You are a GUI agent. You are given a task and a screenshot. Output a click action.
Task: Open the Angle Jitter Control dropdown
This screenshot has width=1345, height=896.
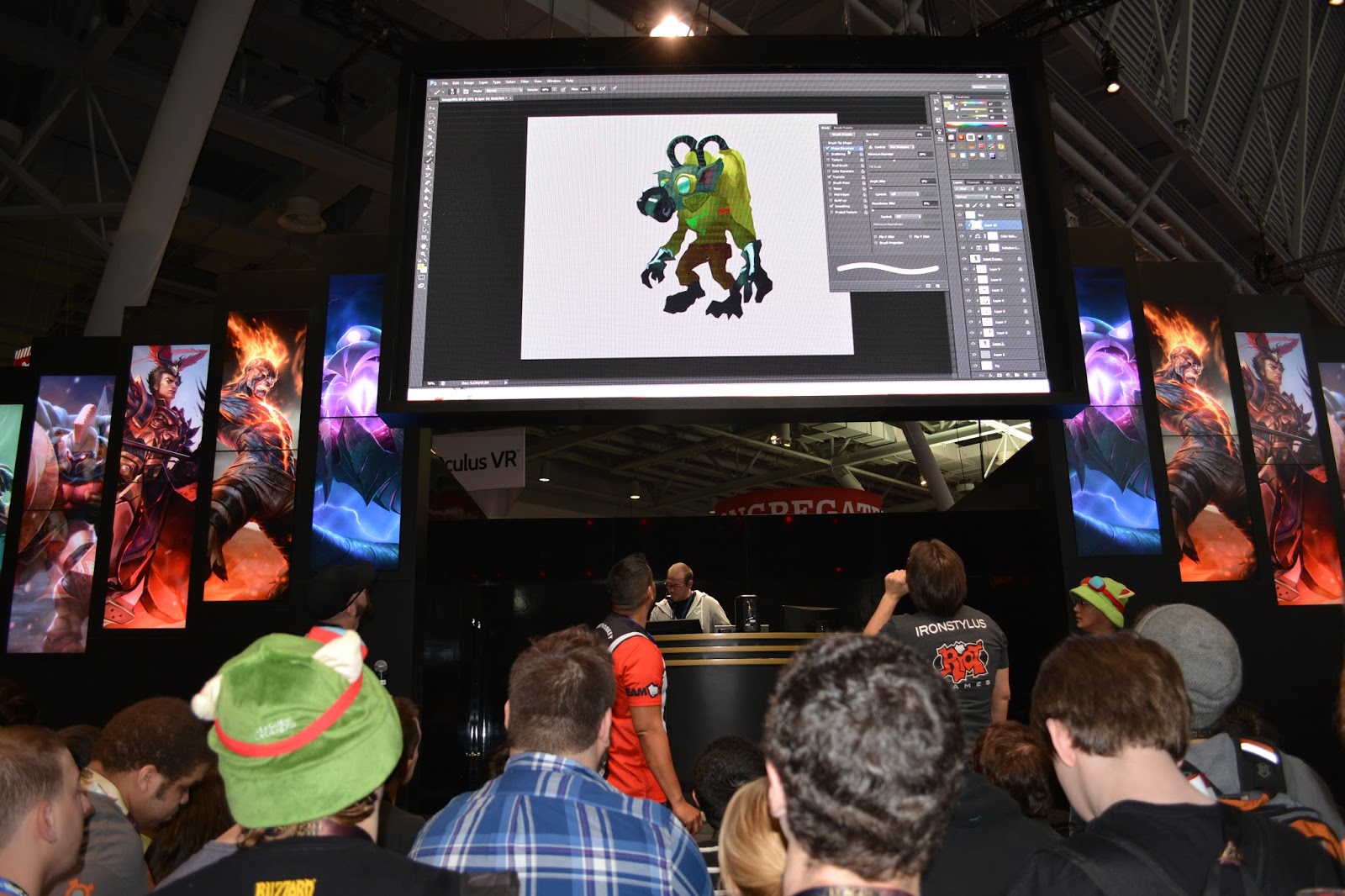tap(905, 194)
